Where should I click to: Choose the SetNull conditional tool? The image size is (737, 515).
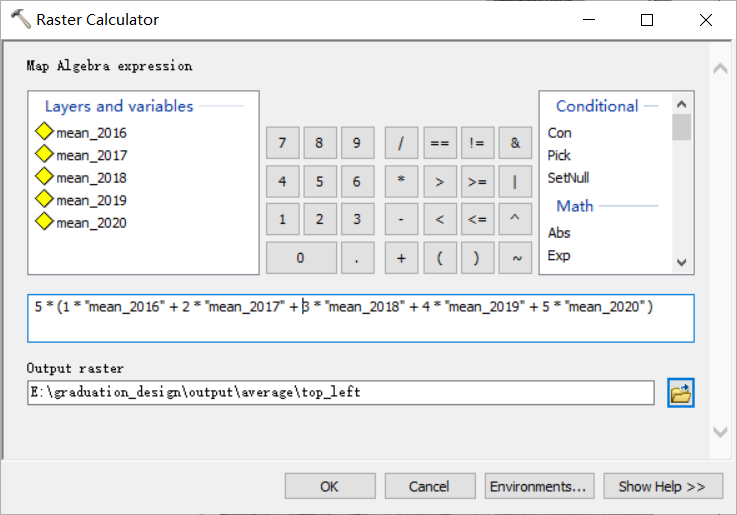(568, 178)
